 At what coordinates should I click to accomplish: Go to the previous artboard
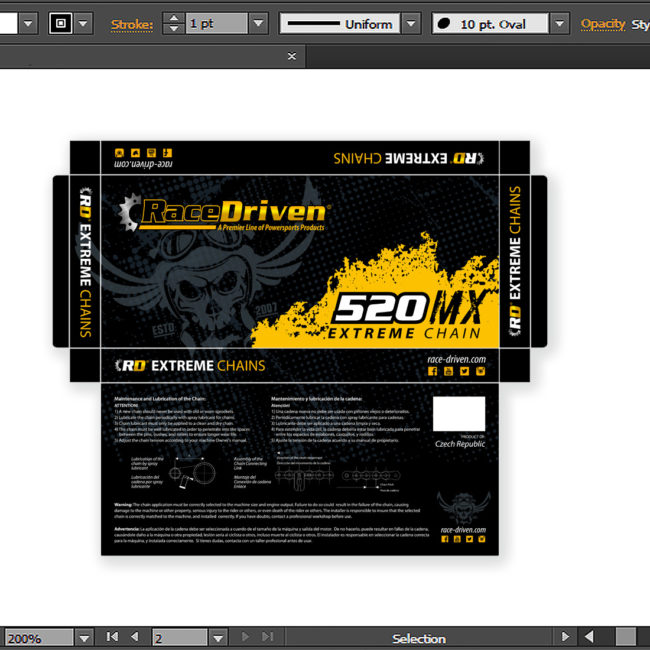point(134,637)
